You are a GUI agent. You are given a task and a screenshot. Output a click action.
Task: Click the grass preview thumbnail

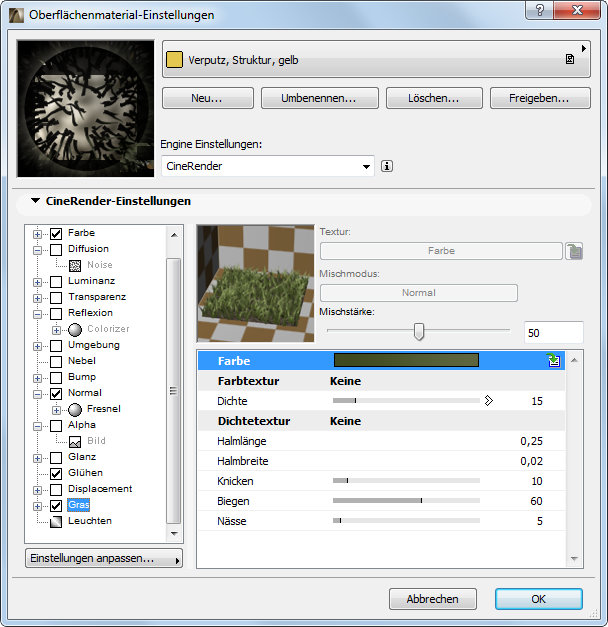[256, 284]
